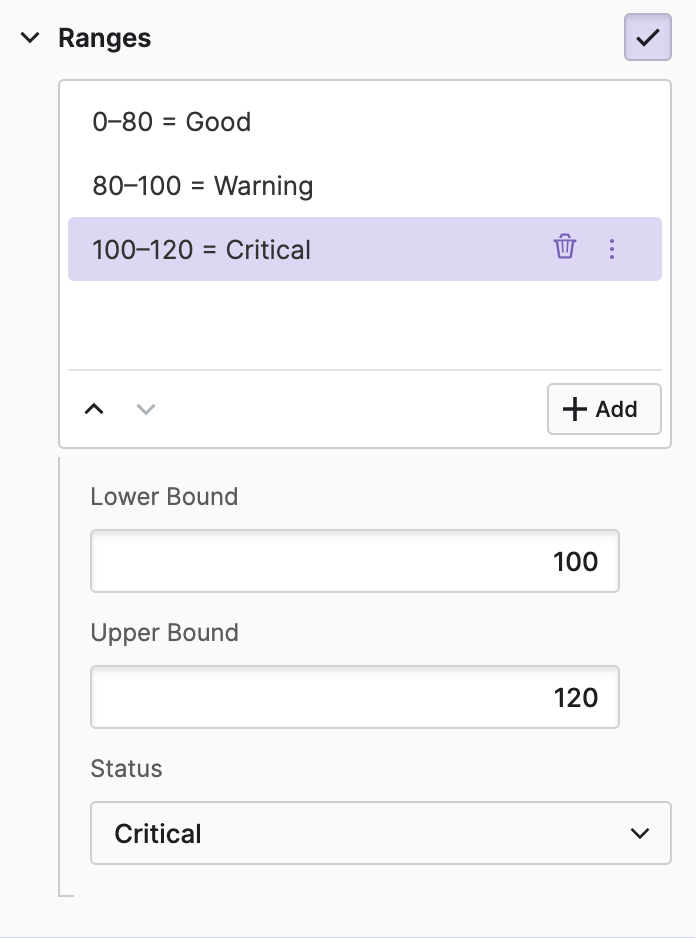The image size is (696, 938).
Task: Open the Status dropdown showing Critical
Action: [x=380, y=833]
